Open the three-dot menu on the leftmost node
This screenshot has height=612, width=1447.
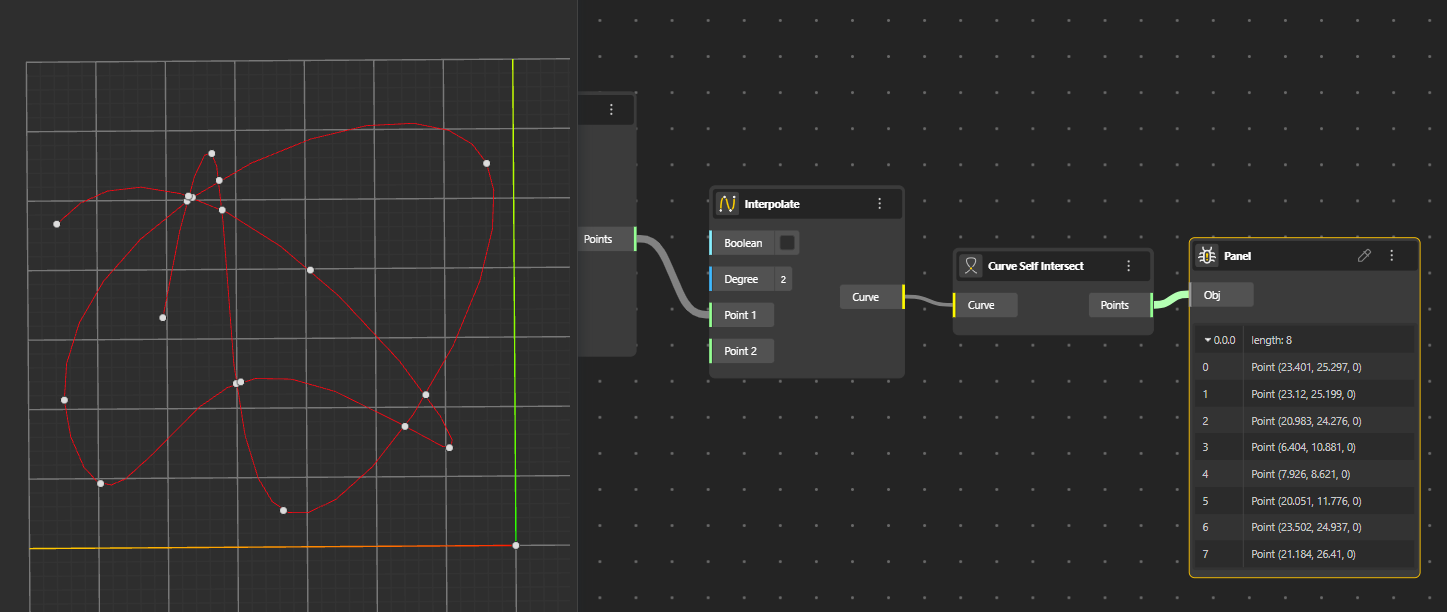coord(611,109)
